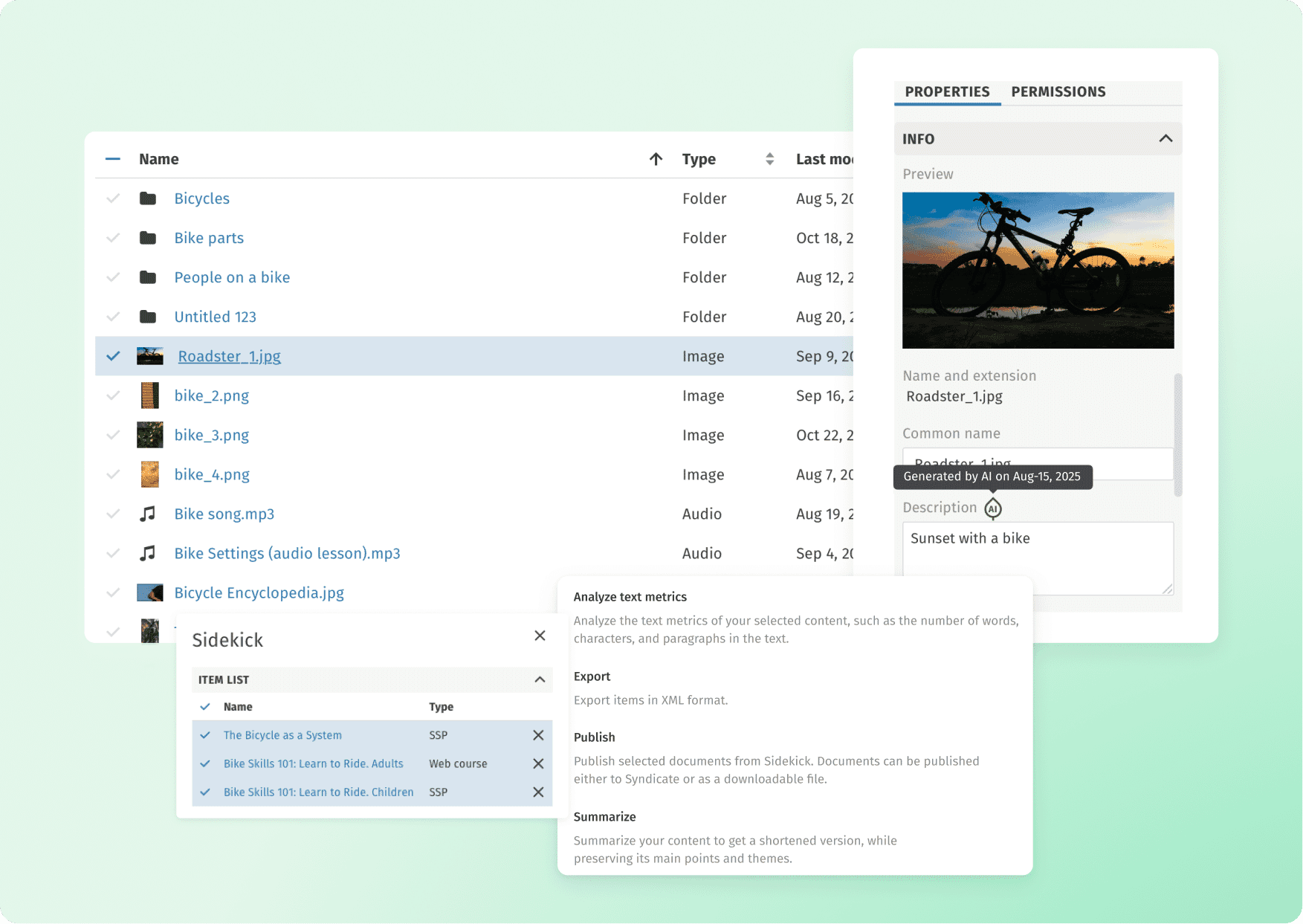
Task: Open the Type column sort control
Action: [769, 159]
